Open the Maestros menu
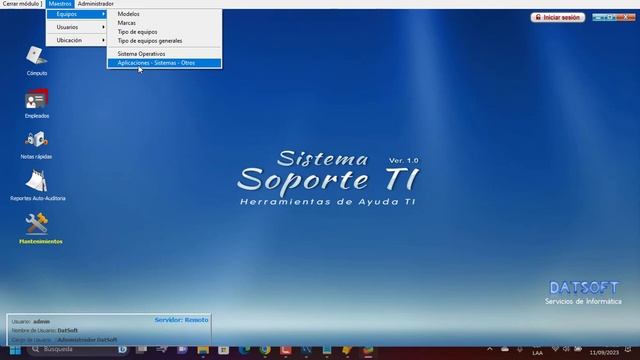The image size is (640, 360). [x=60, y=4]
